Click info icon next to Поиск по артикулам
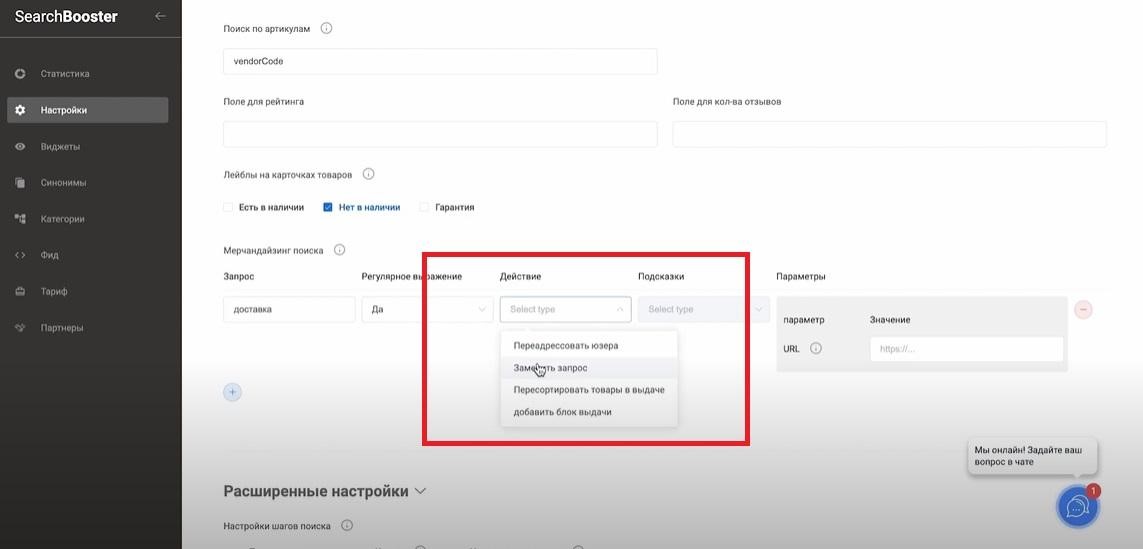 pos(326,28)
